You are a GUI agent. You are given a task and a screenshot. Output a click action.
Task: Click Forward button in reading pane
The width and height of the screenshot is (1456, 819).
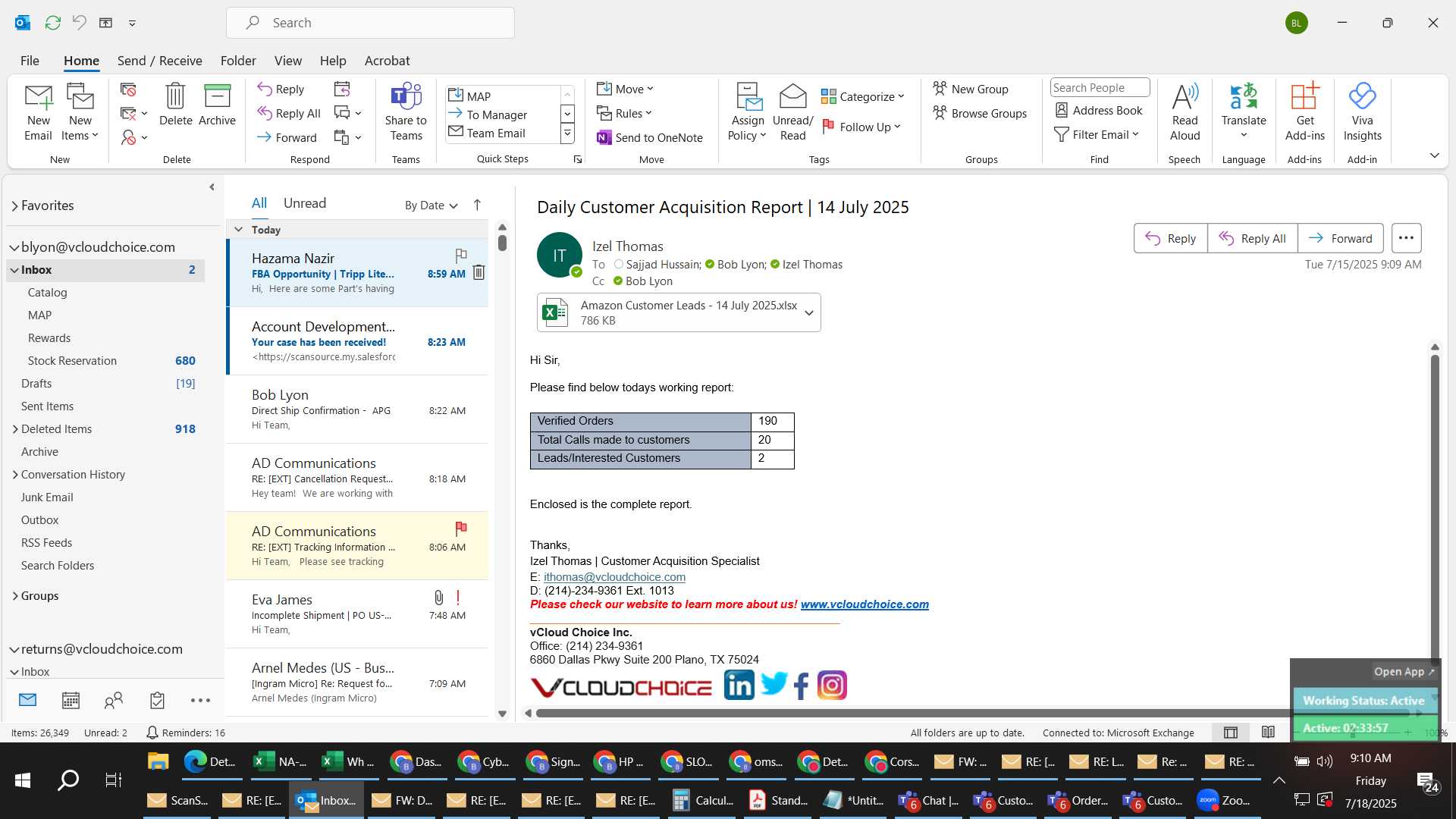[1340, 238]
